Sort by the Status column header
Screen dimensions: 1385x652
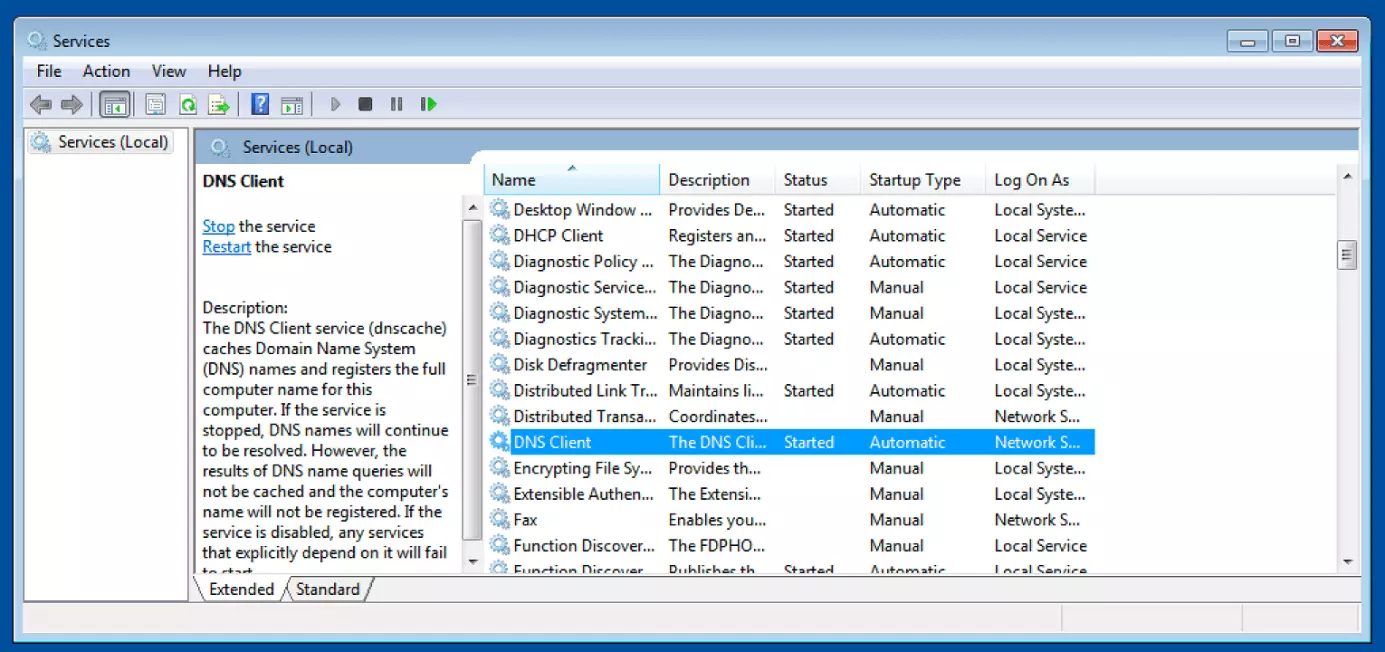[818, 180]
